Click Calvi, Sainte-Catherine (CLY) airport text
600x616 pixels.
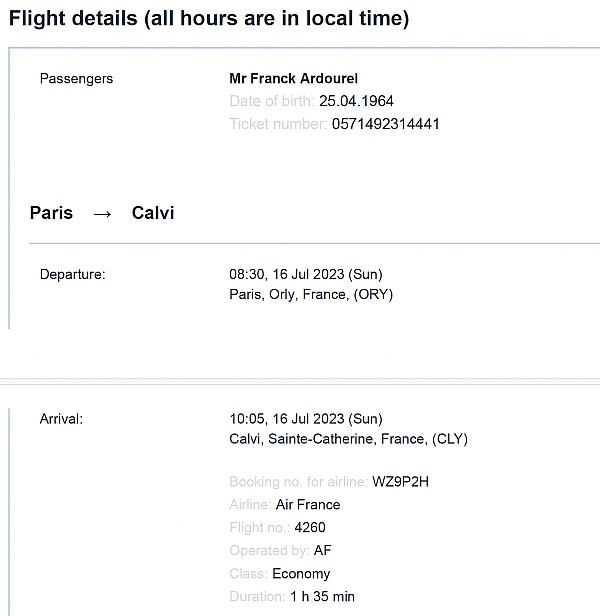point(349,439)
